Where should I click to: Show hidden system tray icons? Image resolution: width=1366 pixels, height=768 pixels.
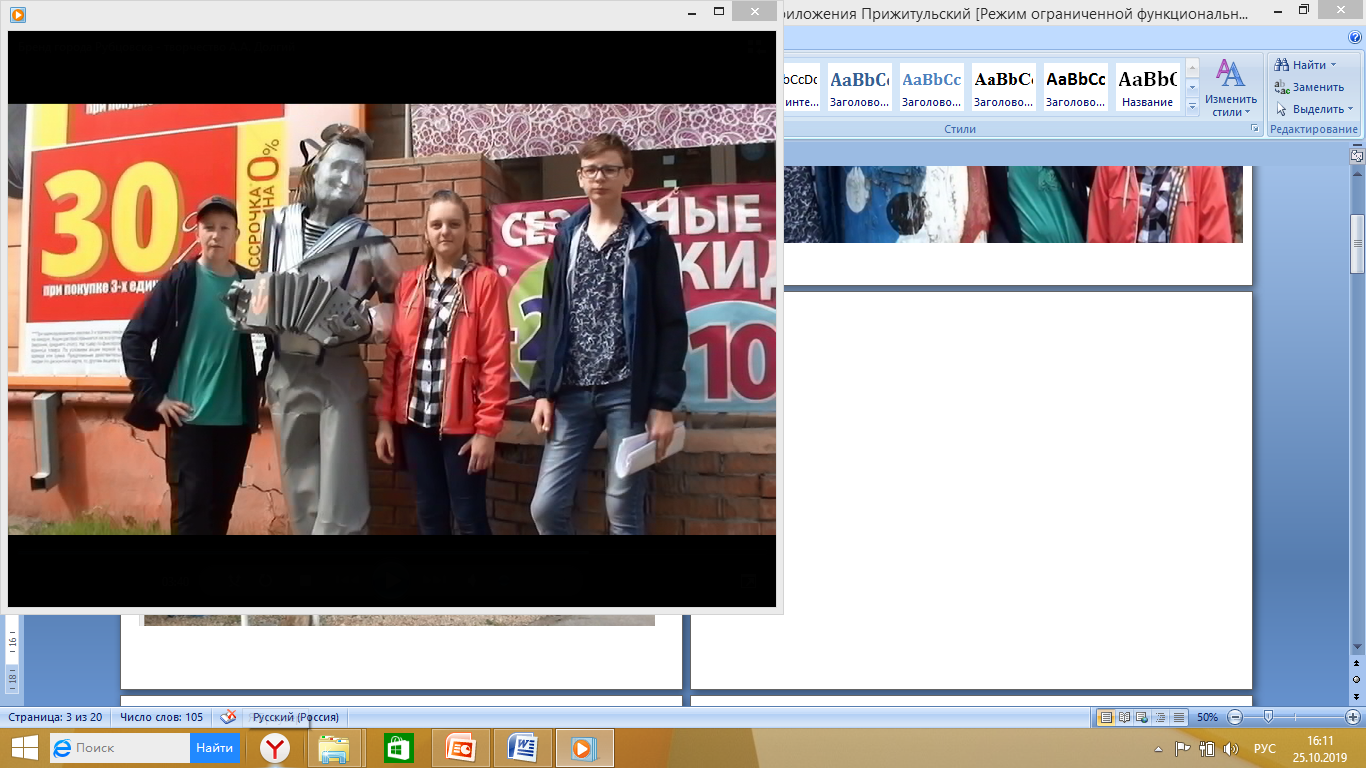[x=1158, y=749]
